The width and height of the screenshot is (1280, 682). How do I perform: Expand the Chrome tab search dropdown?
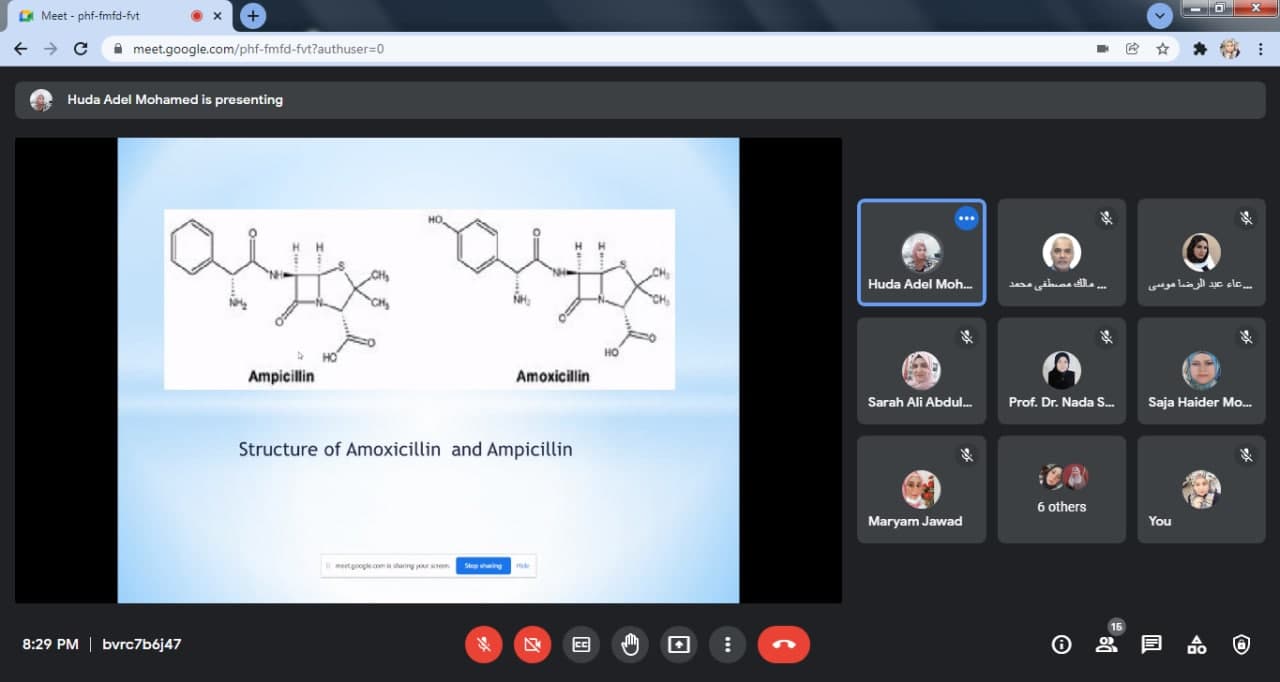1159,16
